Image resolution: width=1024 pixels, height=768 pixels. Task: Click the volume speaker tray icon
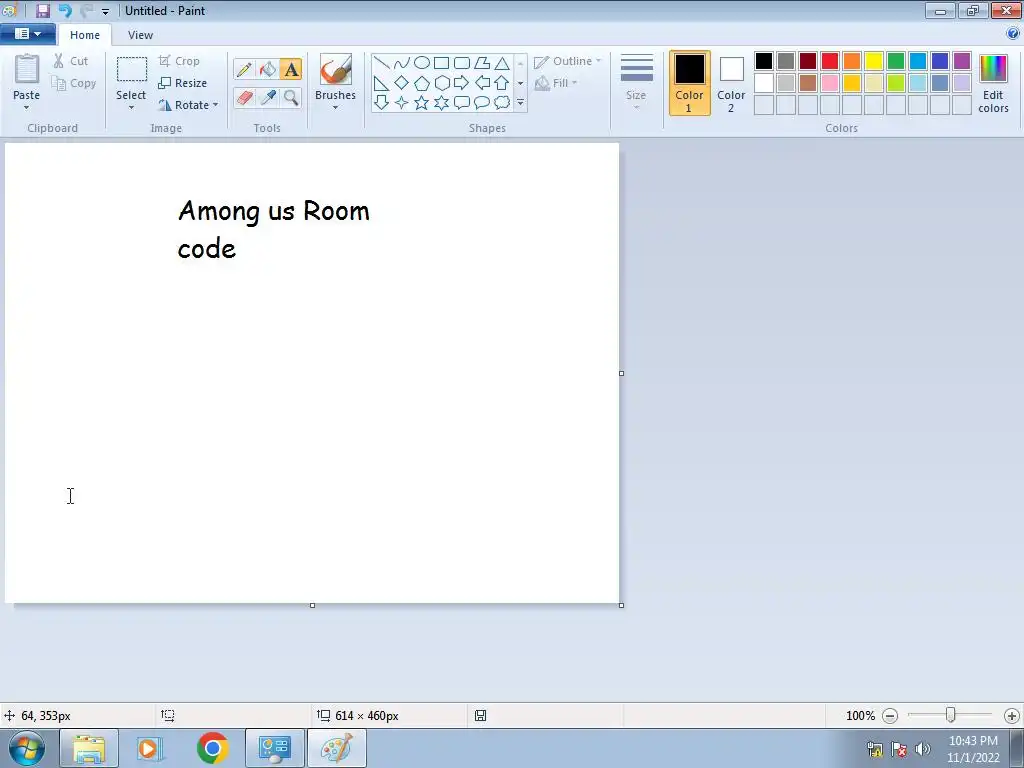(923, 748)
